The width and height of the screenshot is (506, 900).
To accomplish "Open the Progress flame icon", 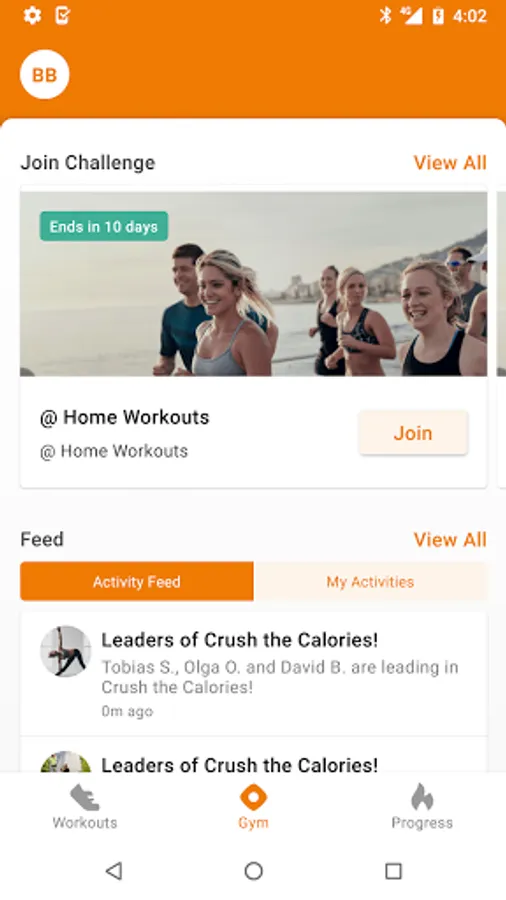I will [422, 797].
